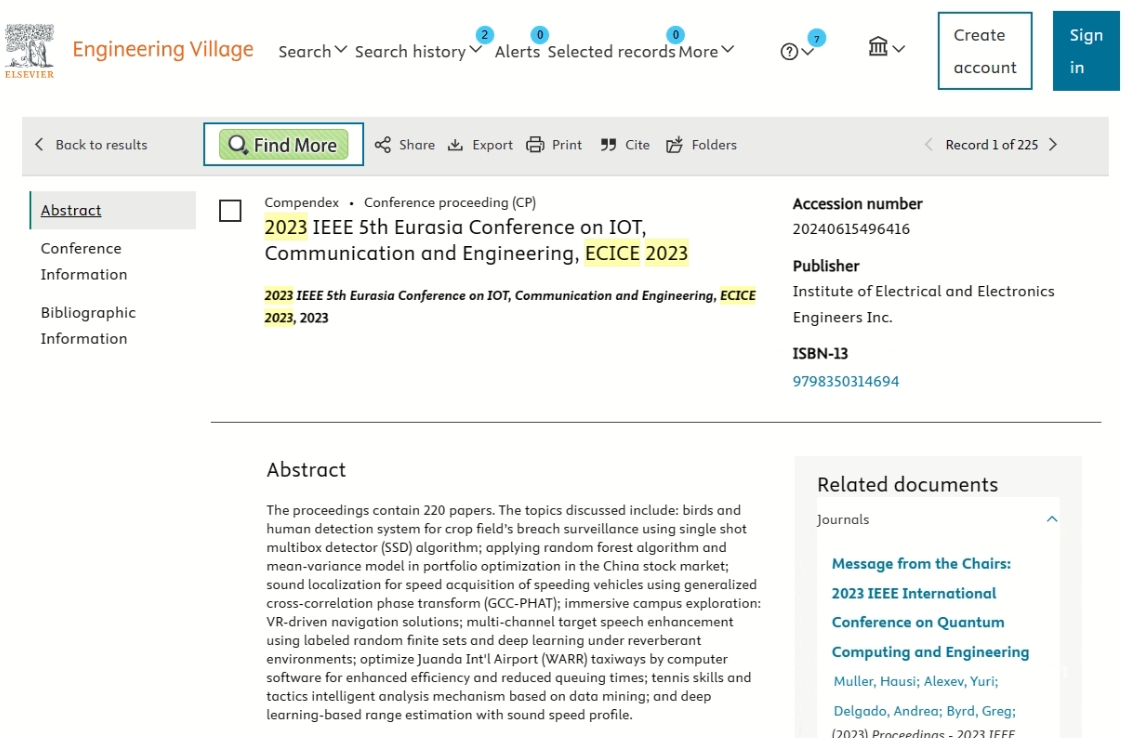Click the Accession number label
This screenshot has height=738, width=1124.
coord(857,204)
